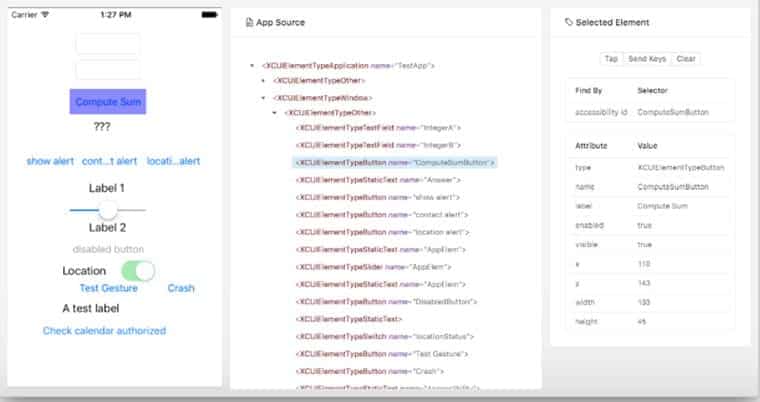Collapse the XCUIElementTypeWindow tree node
Viewport: 760px width, 402px height.
coord(262,98)
